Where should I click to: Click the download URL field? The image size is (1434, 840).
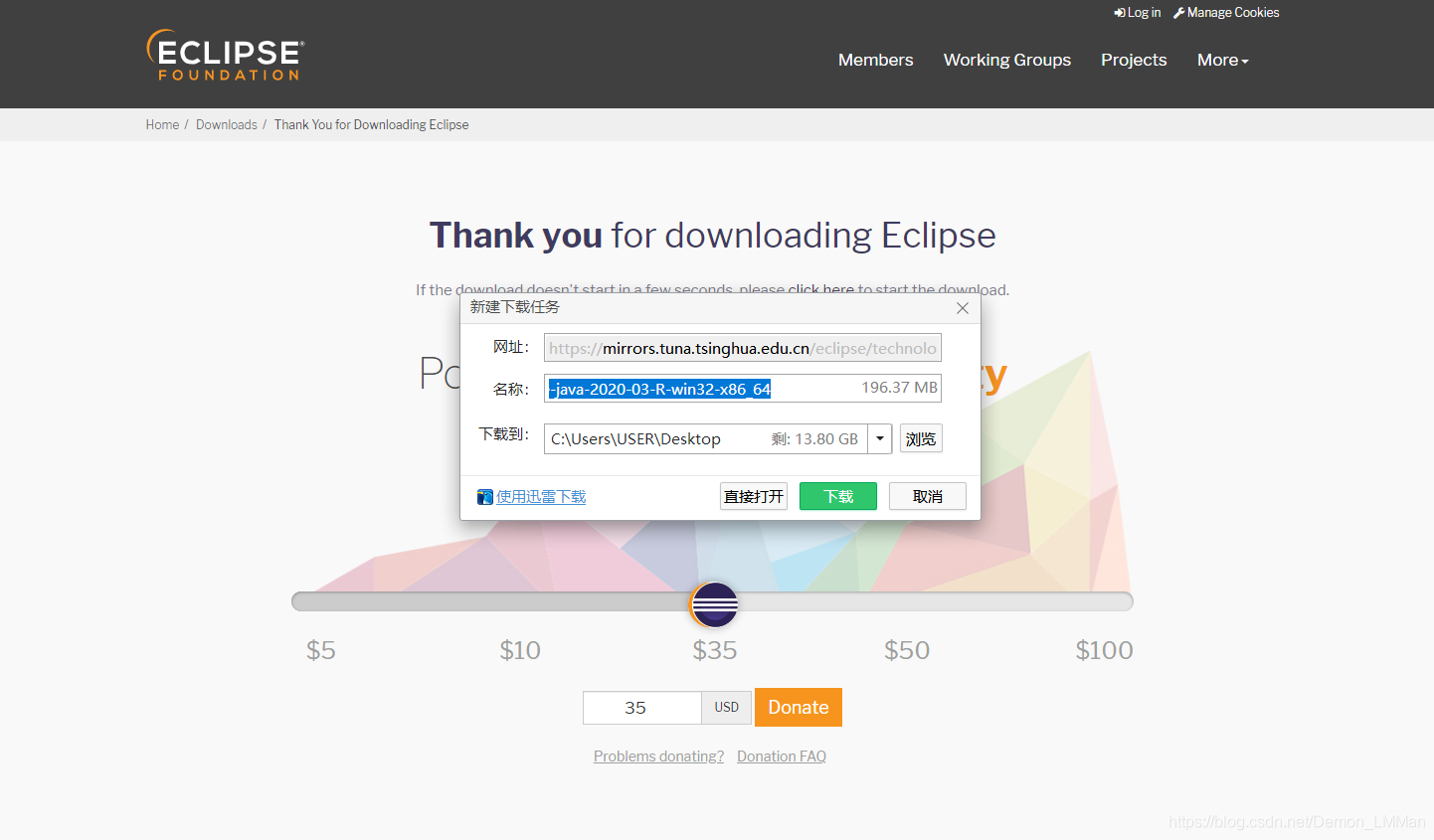[x=742, y=348]
